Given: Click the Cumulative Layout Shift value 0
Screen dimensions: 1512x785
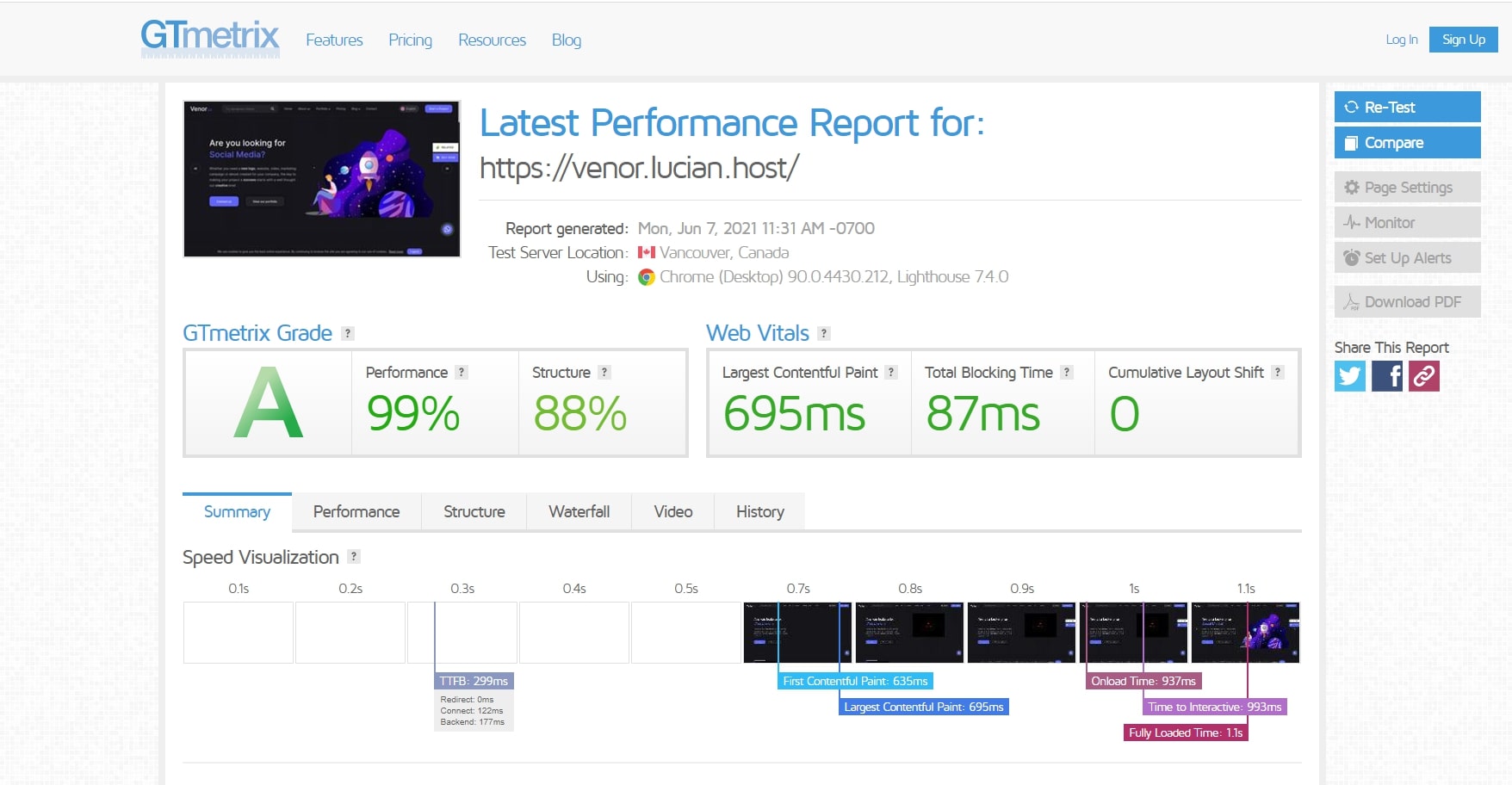Looking at the screenshot, I should pyautogui.click(x=1125, y=413).
